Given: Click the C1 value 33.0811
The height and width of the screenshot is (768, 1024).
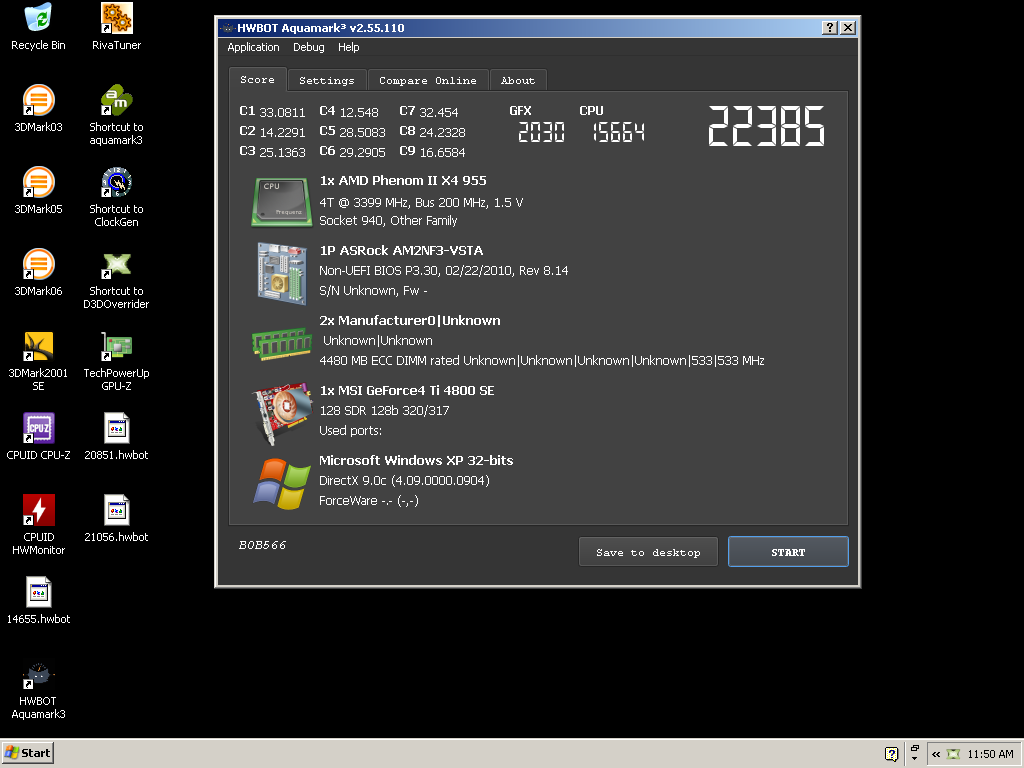Looking at the screenshot, I should tap(282, 112).
